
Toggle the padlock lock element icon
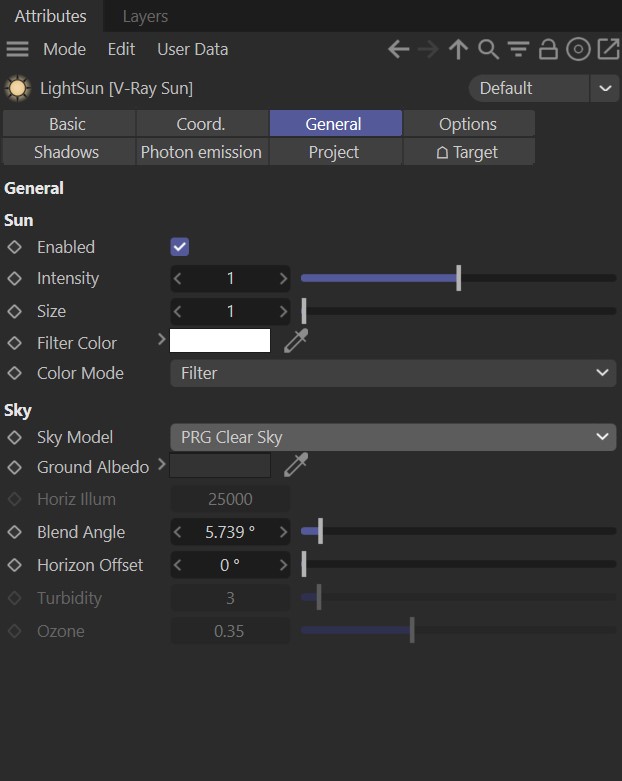tap(548, 49)
